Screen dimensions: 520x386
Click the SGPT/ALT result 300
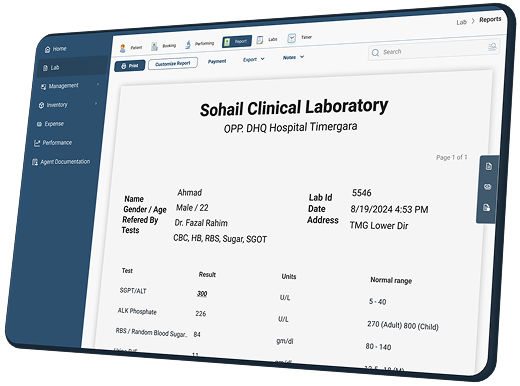(x=202, y=294)
